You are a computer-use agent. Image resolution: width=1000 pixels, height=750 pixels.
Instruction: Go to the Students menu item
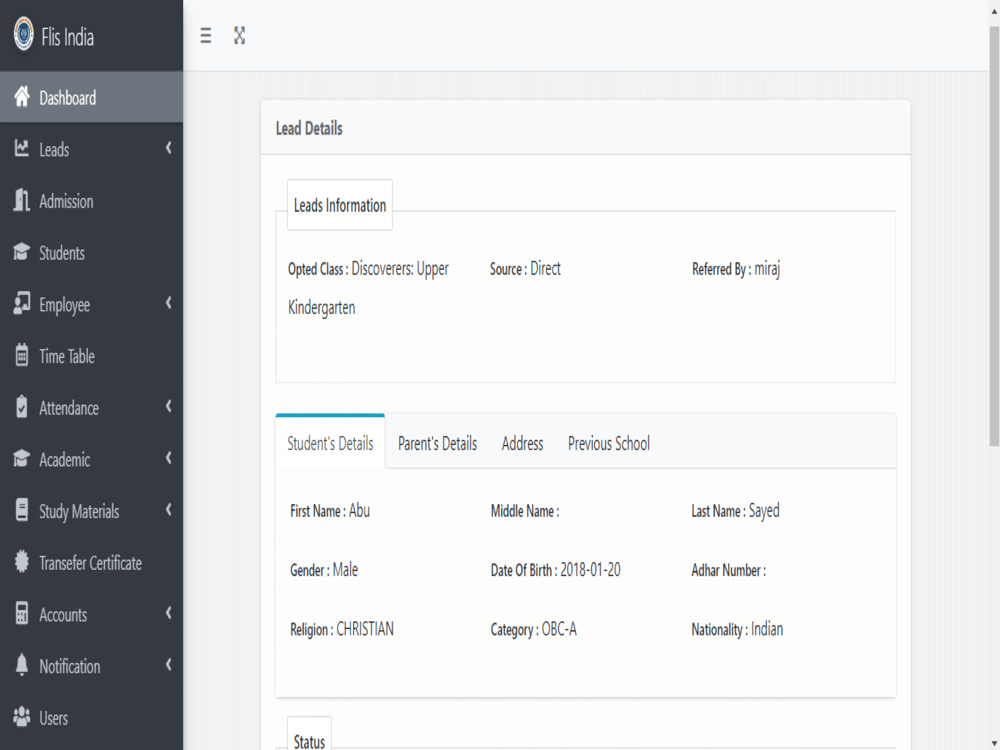point(91,252)
